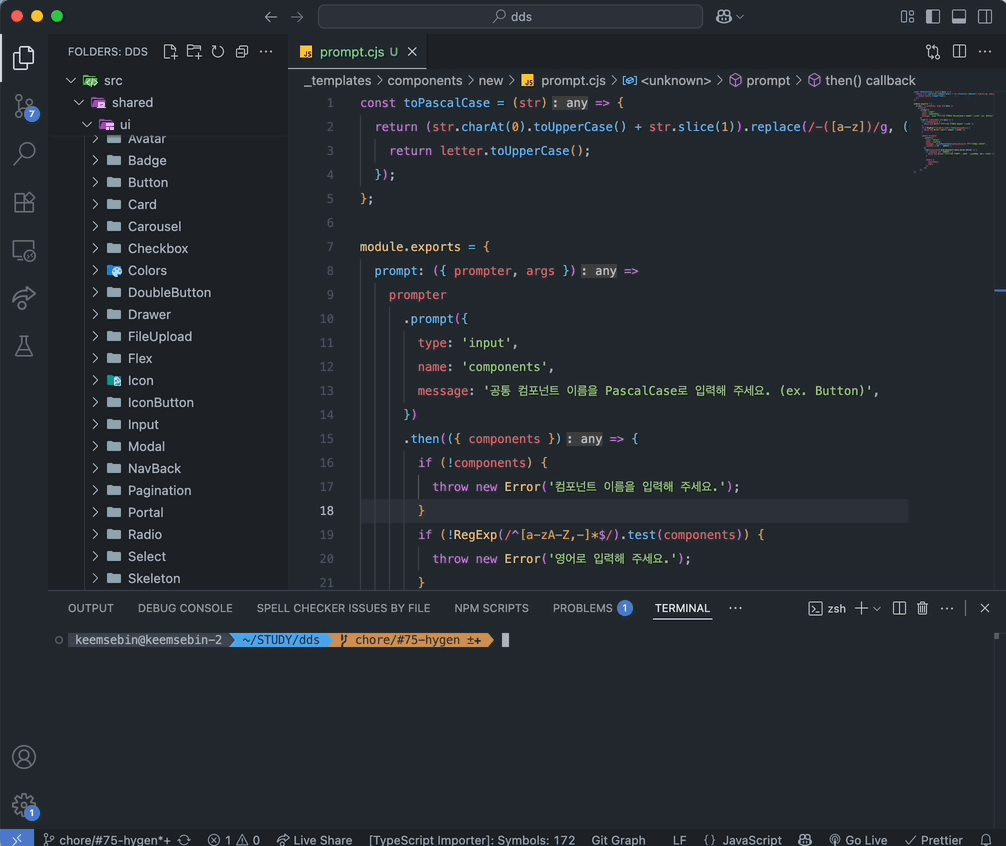Toggle the bottom panel layout button
The width and height of the screenshot is (1006, 846).
959,17
